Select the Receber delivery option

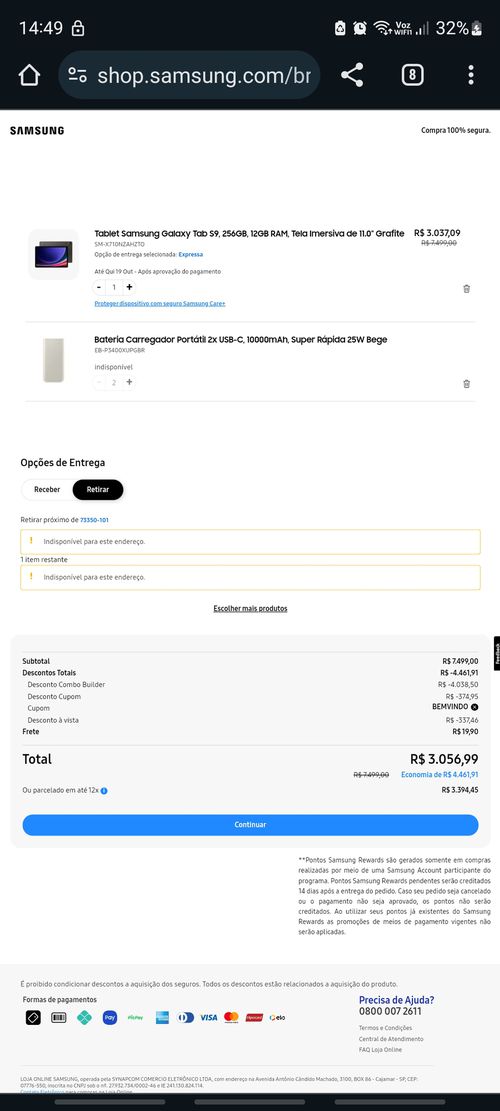click(47, 490)
